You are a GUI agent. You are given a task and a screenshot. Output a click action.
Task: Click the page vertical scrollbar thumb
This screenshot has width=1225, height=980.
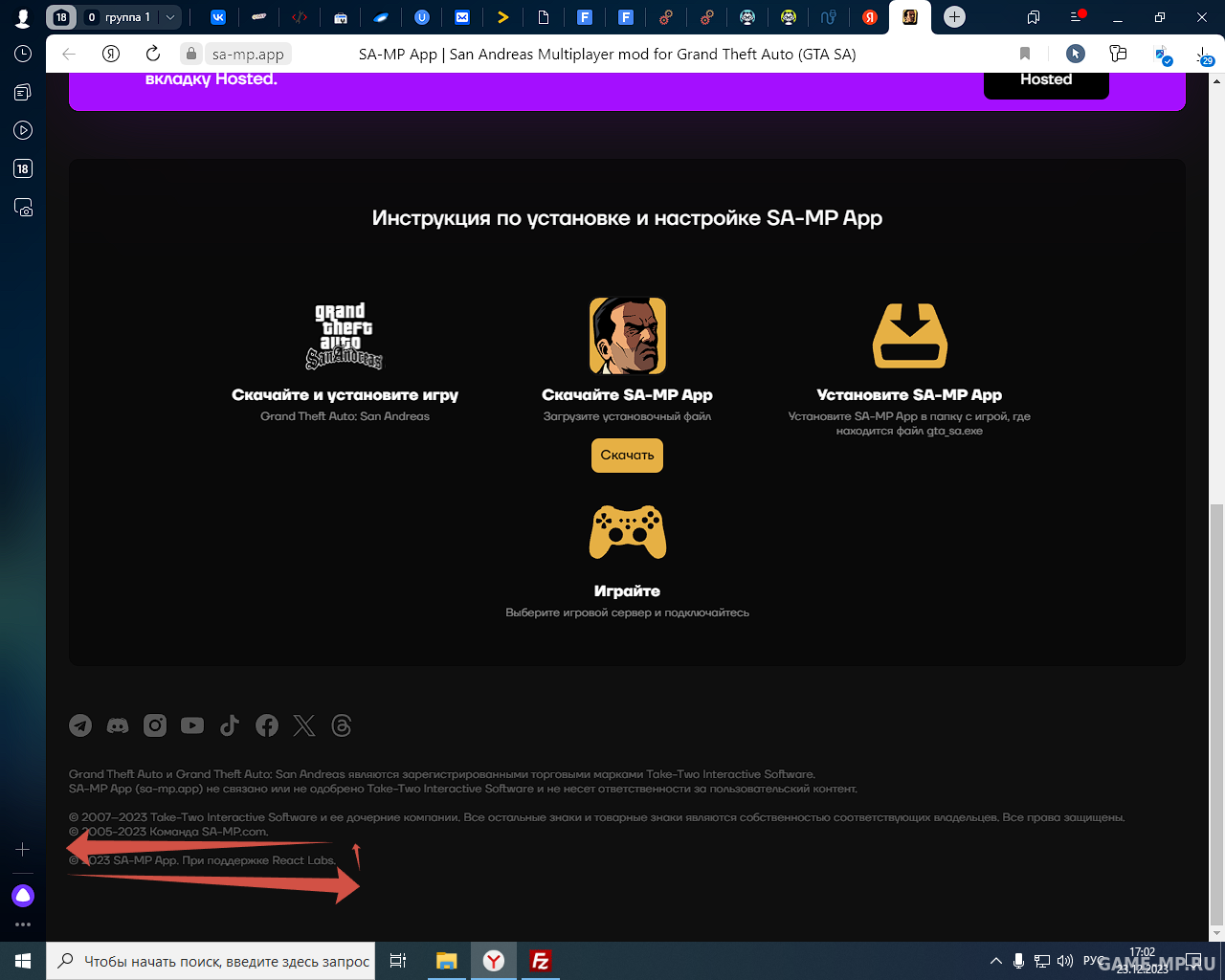tap(1216, 713)
